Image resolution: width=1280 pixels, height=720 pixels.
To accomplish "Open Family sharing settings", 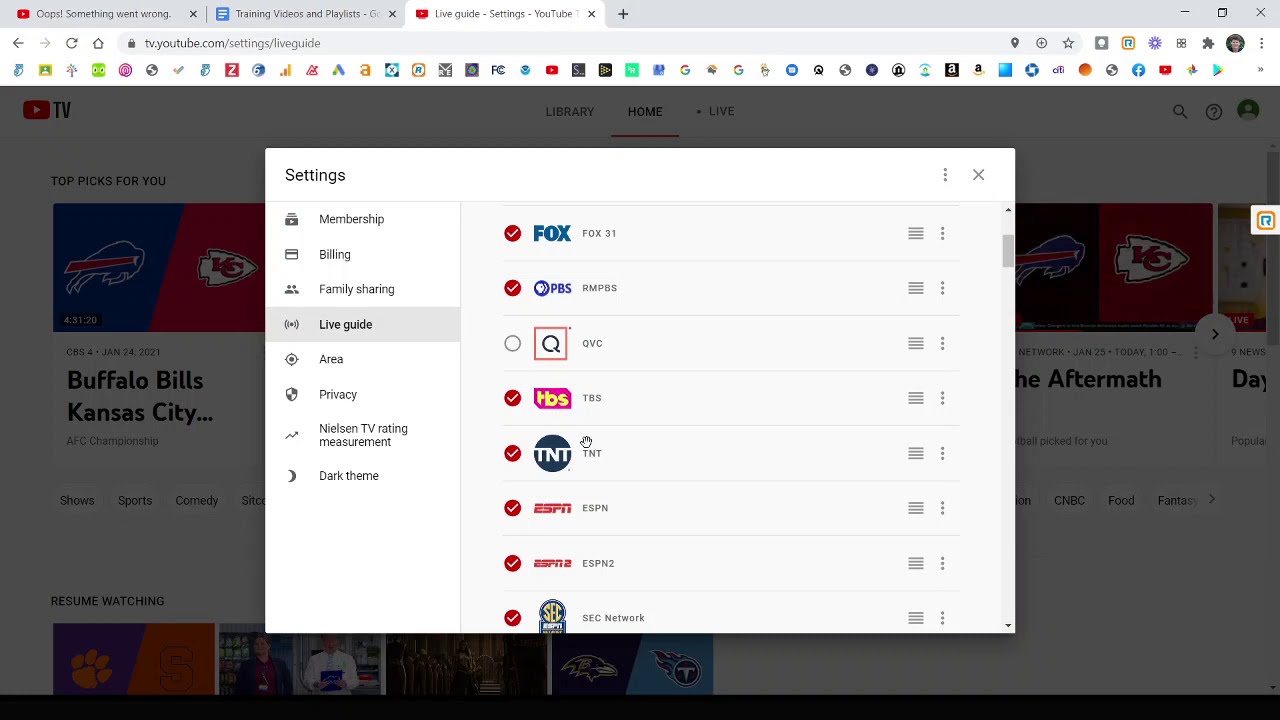I will 362,289.
